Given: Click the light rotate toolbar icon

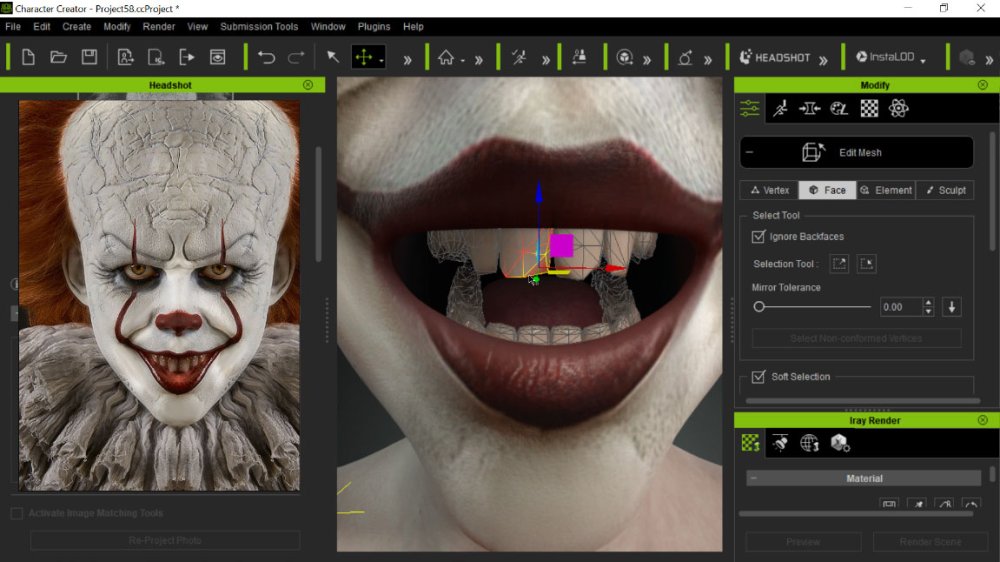Looking at the screenshot, I should (x=685, y=57).
